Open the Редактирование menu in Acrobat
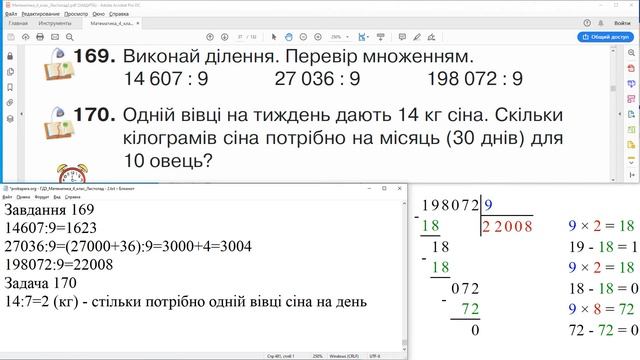640x360 pixels. [x=40, y=14]
